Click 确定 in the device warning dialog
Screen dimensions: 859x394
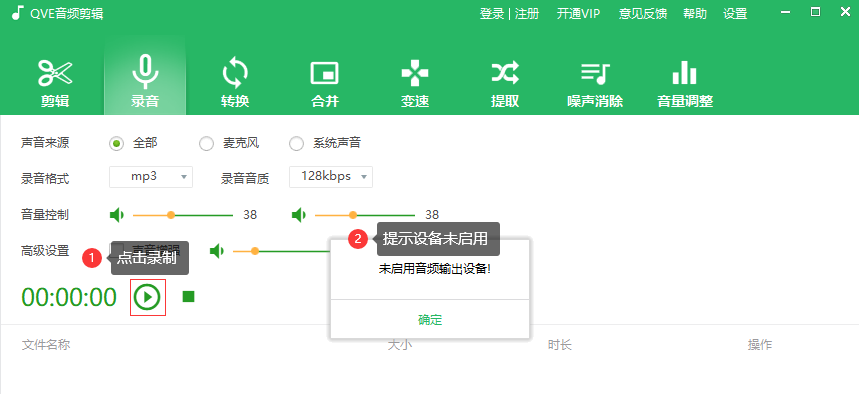(x=430, y=319)
